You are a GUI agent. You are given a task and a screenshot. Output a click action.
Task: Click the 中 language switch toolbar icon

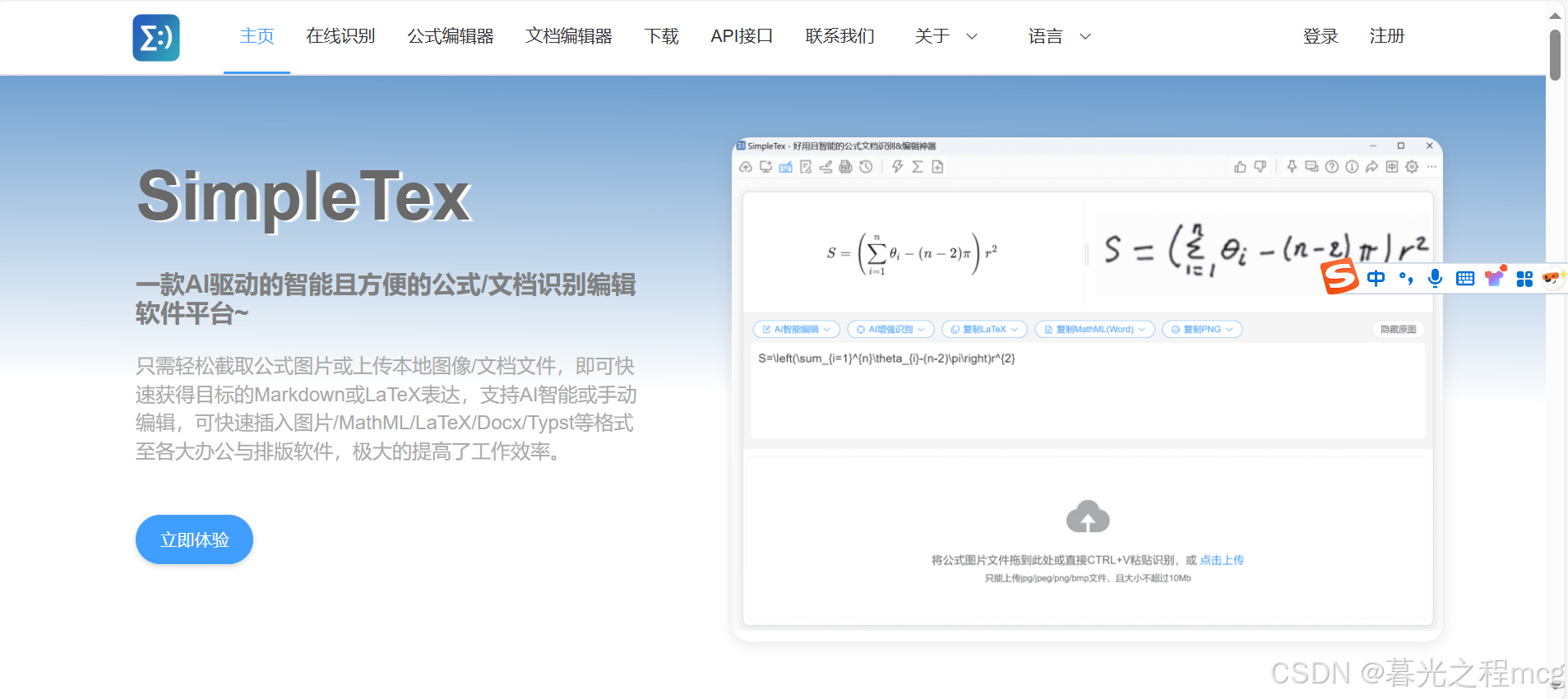point(1392,167)
